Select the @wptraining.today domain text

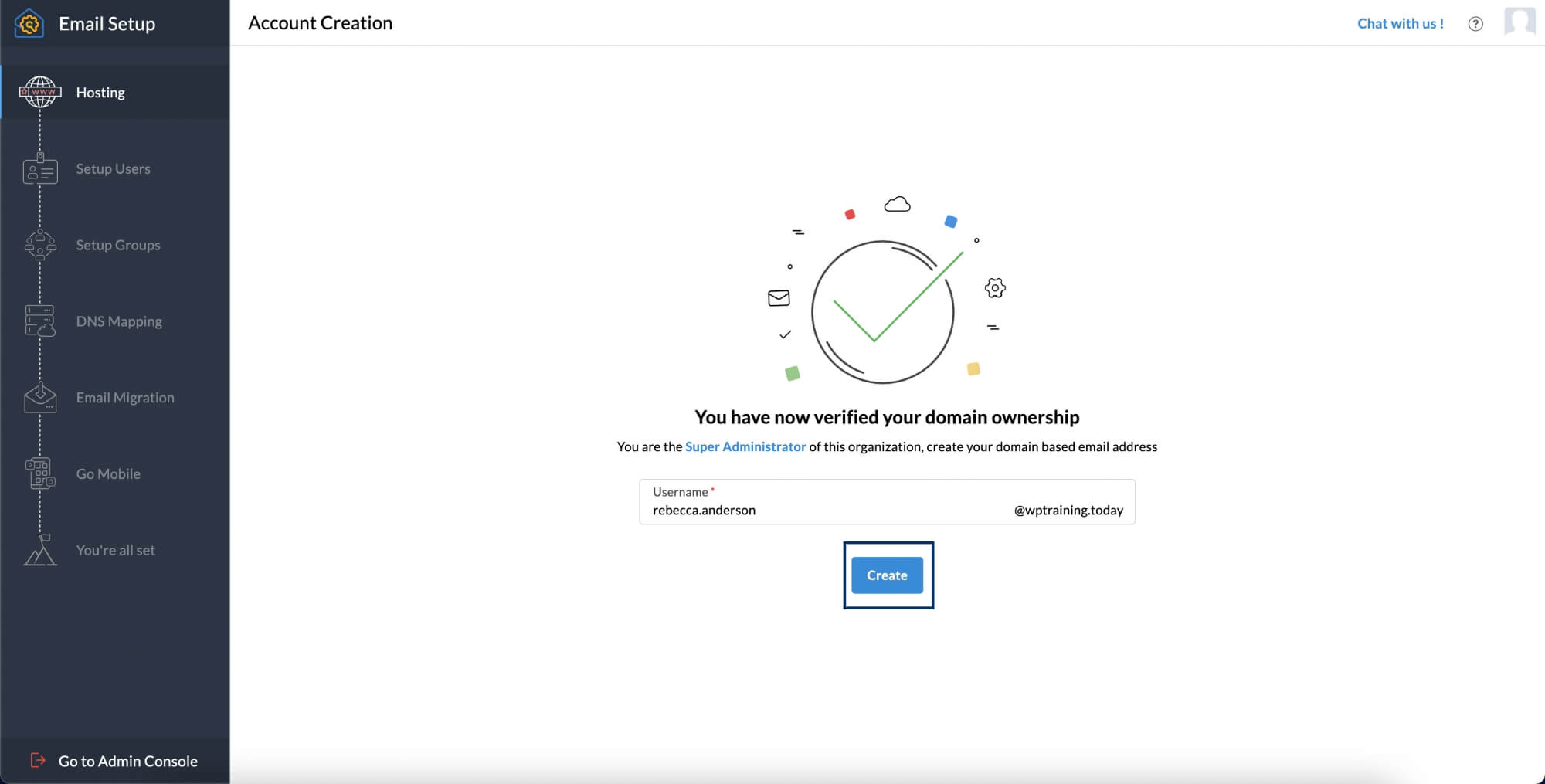[x=1068, y=510]
